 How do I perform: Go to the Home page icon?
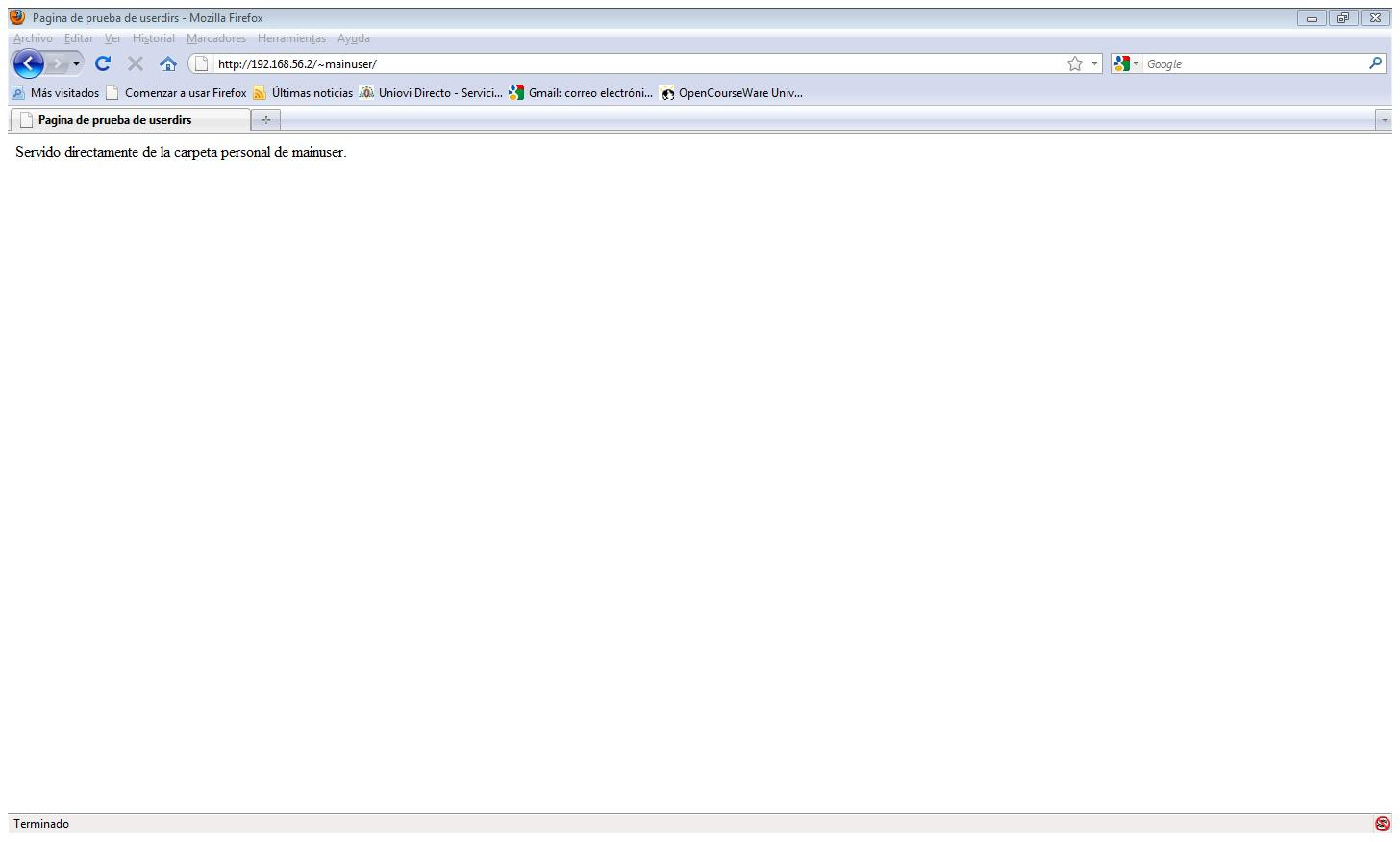(x=168, y=64)
